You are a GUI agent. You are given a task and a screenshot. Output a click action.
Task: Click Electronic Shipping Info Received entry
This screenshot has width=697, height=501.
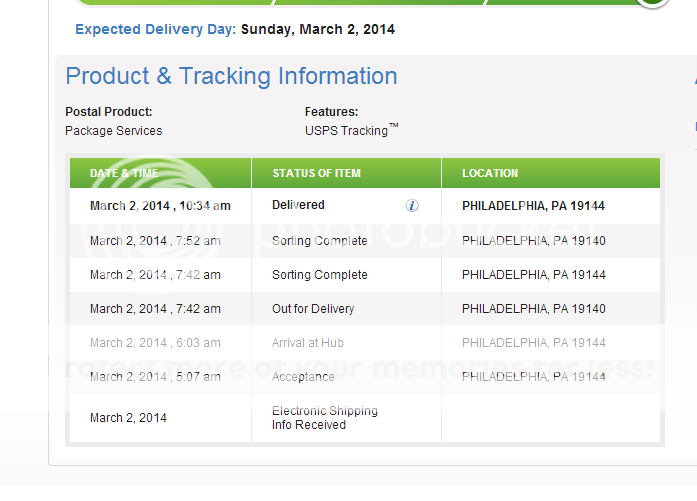[325, 417]
